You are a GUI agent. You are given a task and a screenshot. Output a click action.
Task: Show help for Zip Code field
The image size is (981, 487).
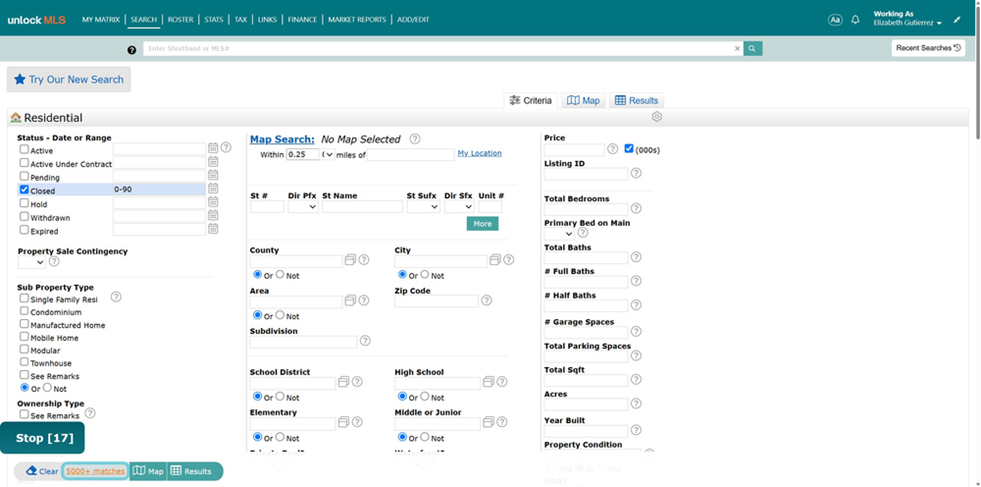[x=486, y=300]
